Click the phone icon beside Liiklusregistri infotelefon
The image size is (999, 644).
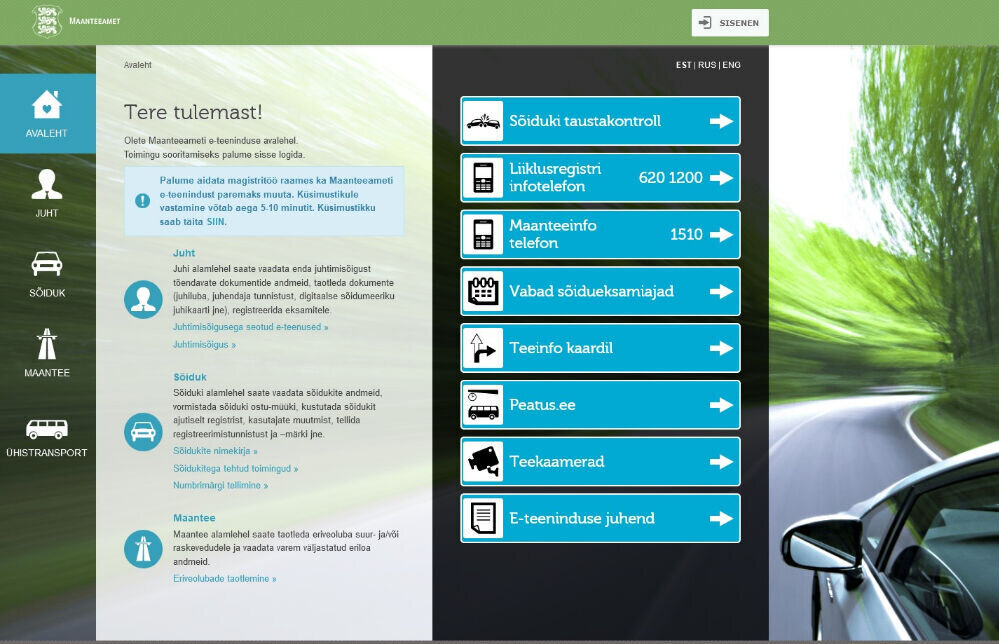click(484, 178)
